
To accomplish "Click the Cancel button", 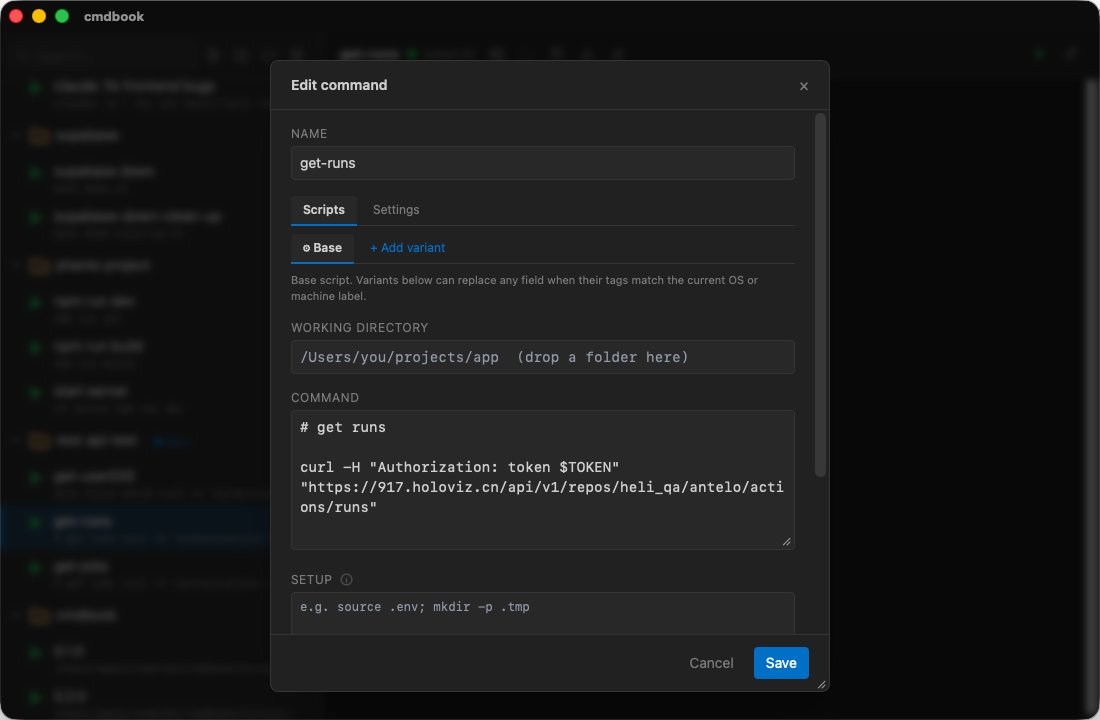I will coord(711,663).
